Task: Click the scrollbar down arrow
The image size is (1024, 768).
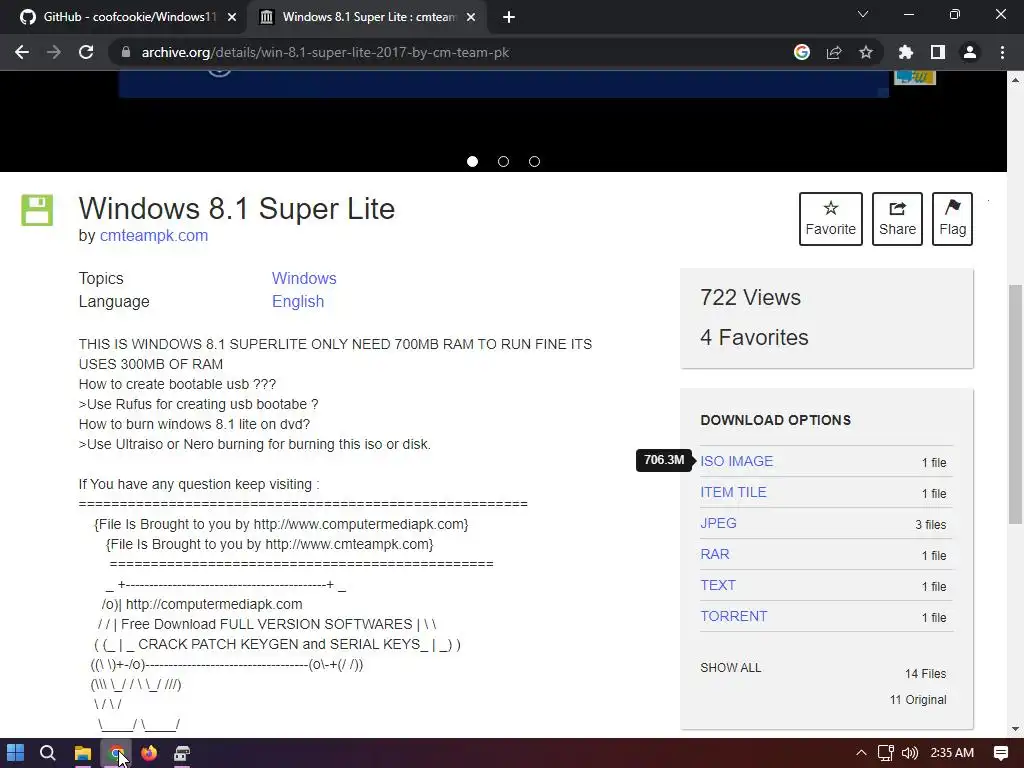Action: pos(1015,729)
